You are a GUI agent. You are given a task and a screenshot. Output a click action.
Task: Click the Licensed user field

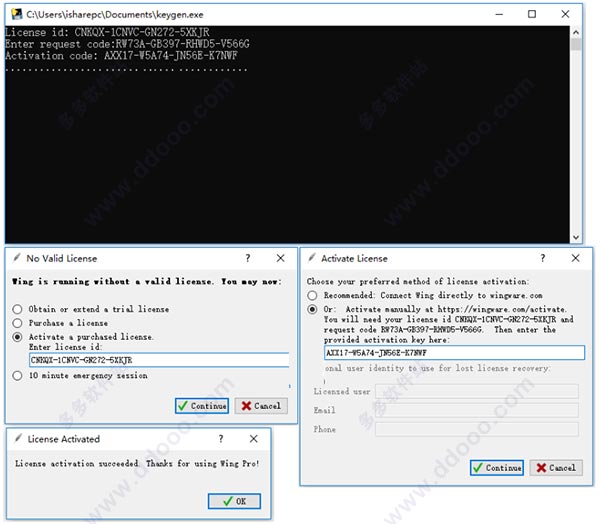[x=477, y=392]
